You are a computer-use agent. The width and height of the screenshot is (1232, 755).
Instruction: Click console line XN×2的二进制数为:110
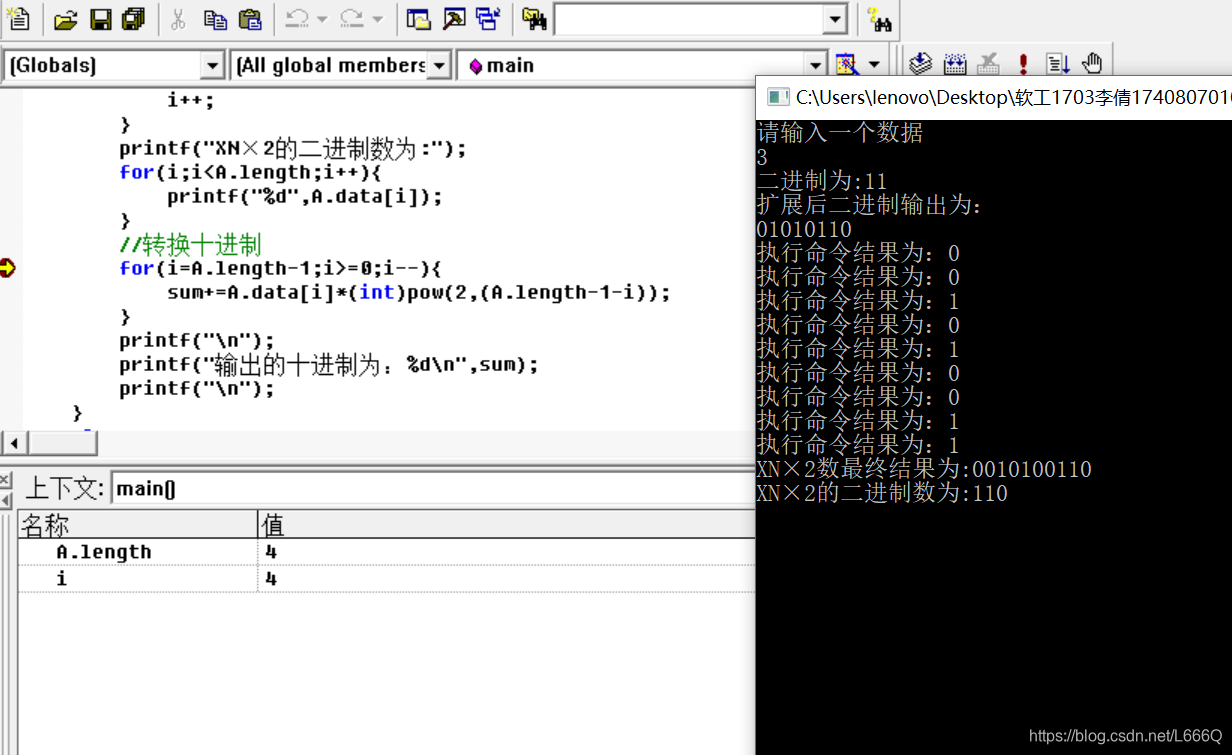tap(882, 493)
